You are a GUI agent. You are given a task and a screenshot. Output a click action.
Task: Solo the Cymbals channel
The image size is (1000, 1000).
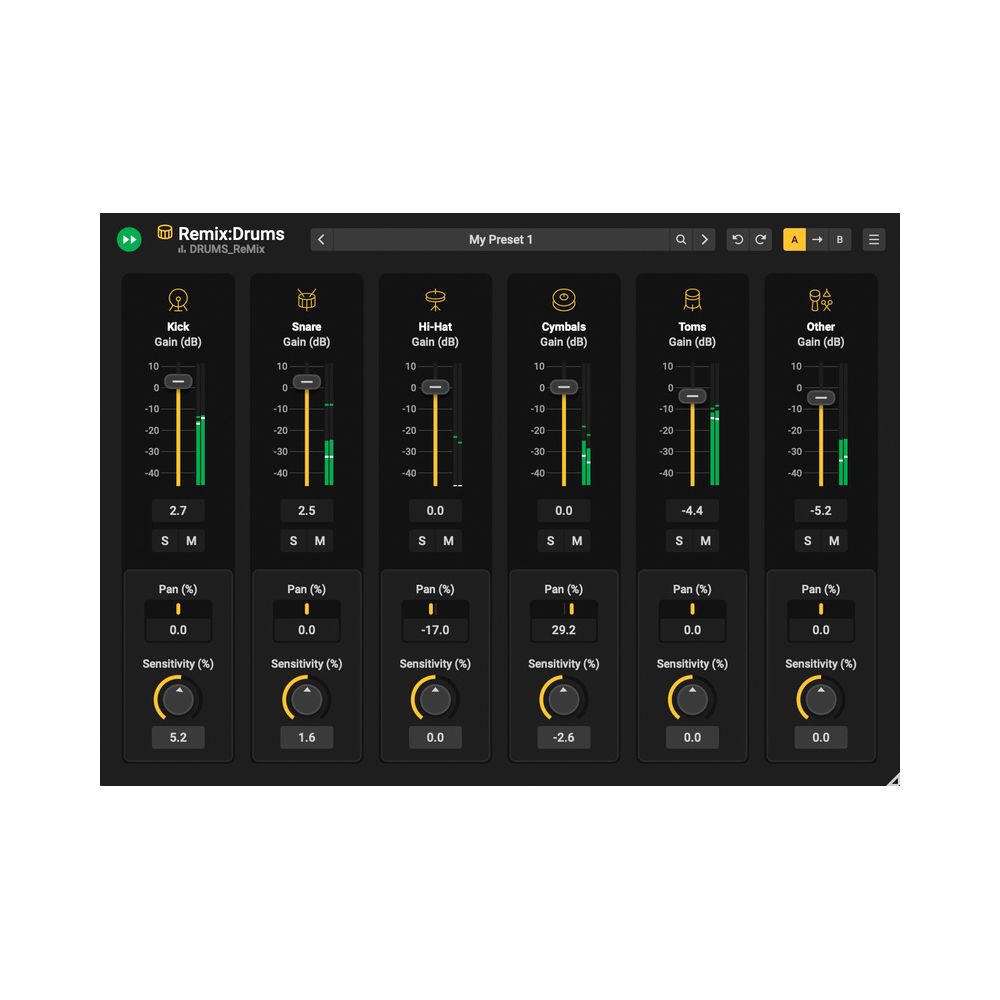tap(550, 540)
